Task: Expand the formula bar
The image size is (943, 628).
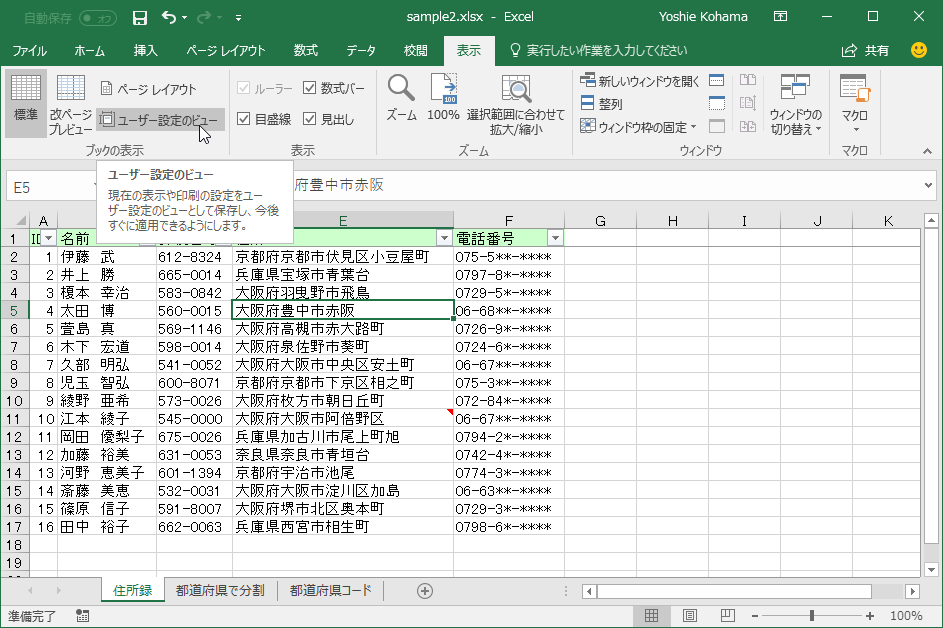Action: pos(929,186)
